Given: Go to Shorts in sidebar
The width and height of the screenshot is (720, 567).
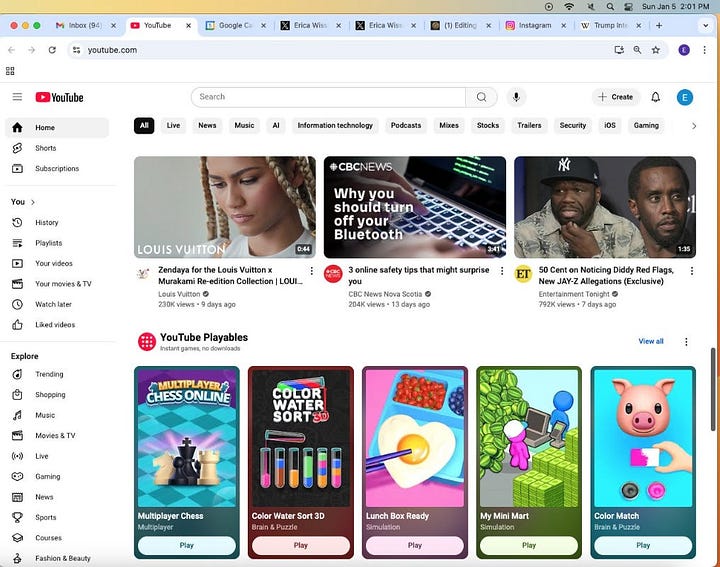Looking at the screenshot, I should 57,148.
